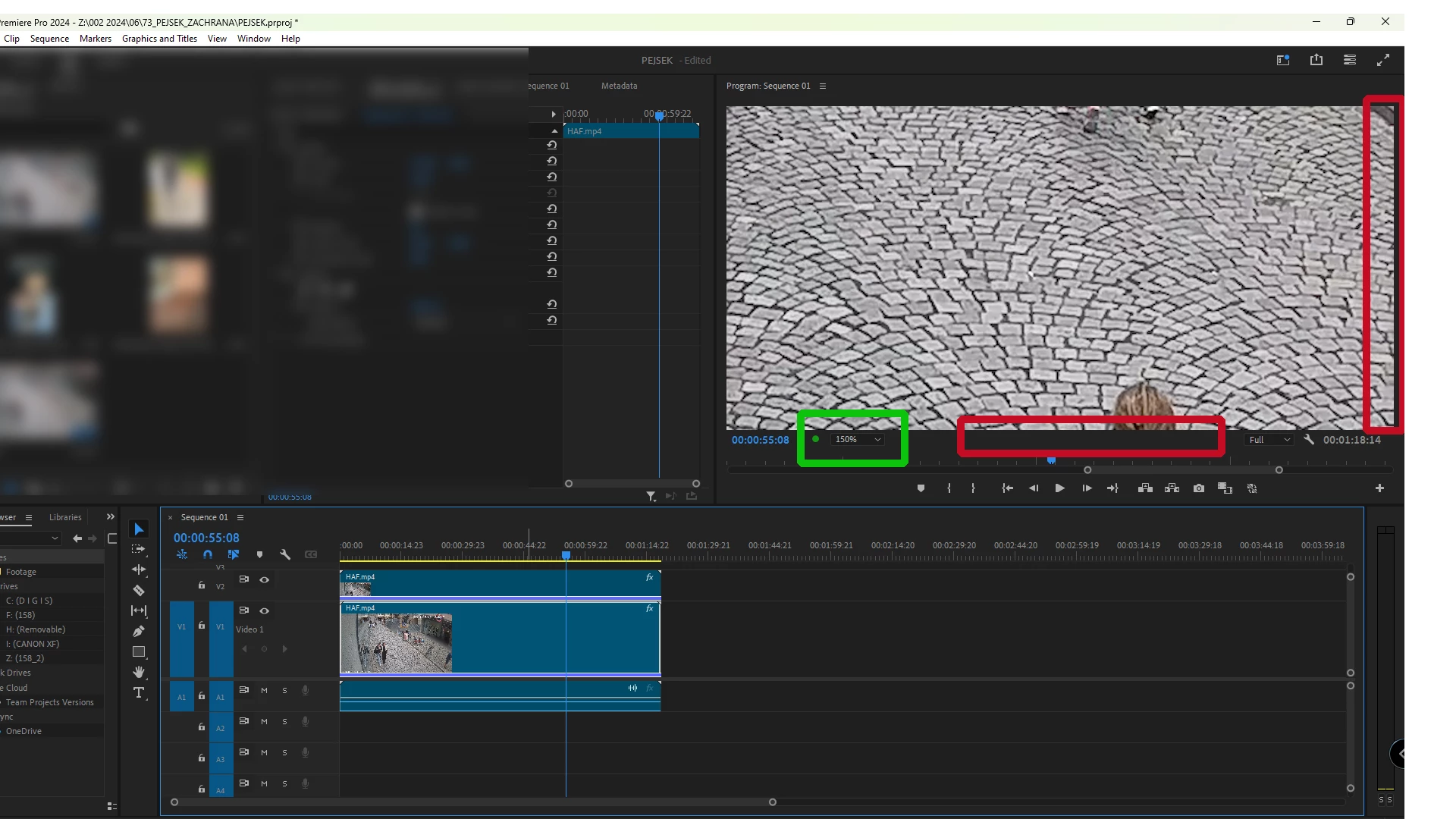The width and height of the screenshot is (1456, 819).
Task: Click the Program monitor timecode 00:00:55:08
Action: click(760, 440)
